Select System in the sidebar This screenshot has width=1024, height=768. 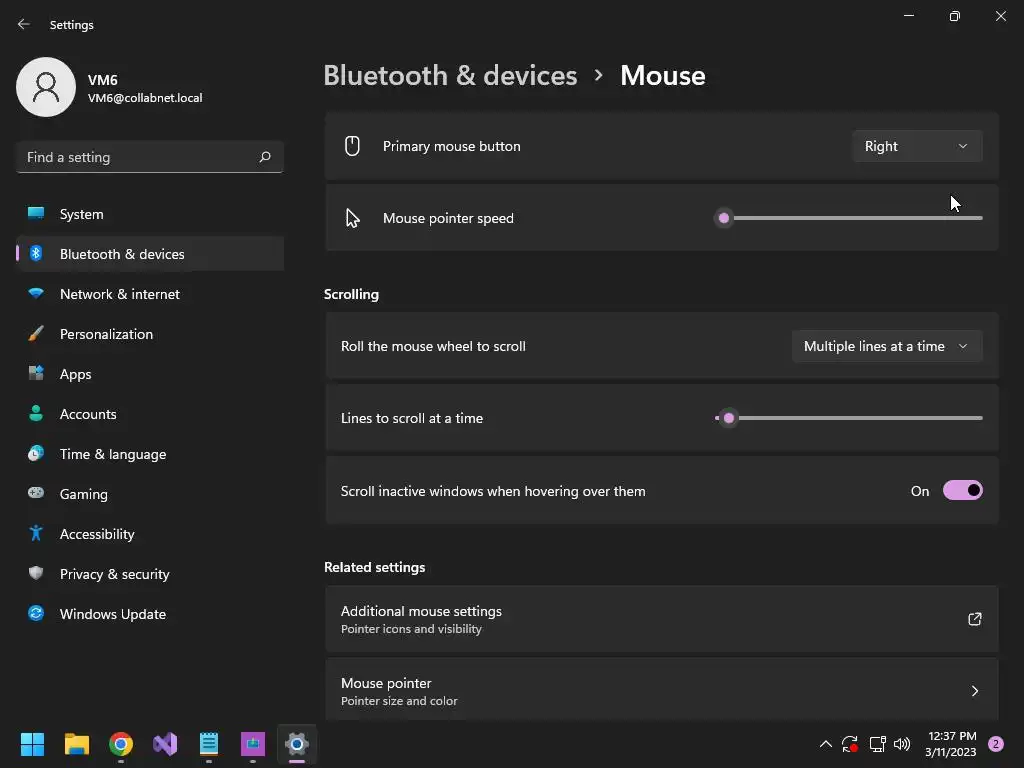point(150,214)
